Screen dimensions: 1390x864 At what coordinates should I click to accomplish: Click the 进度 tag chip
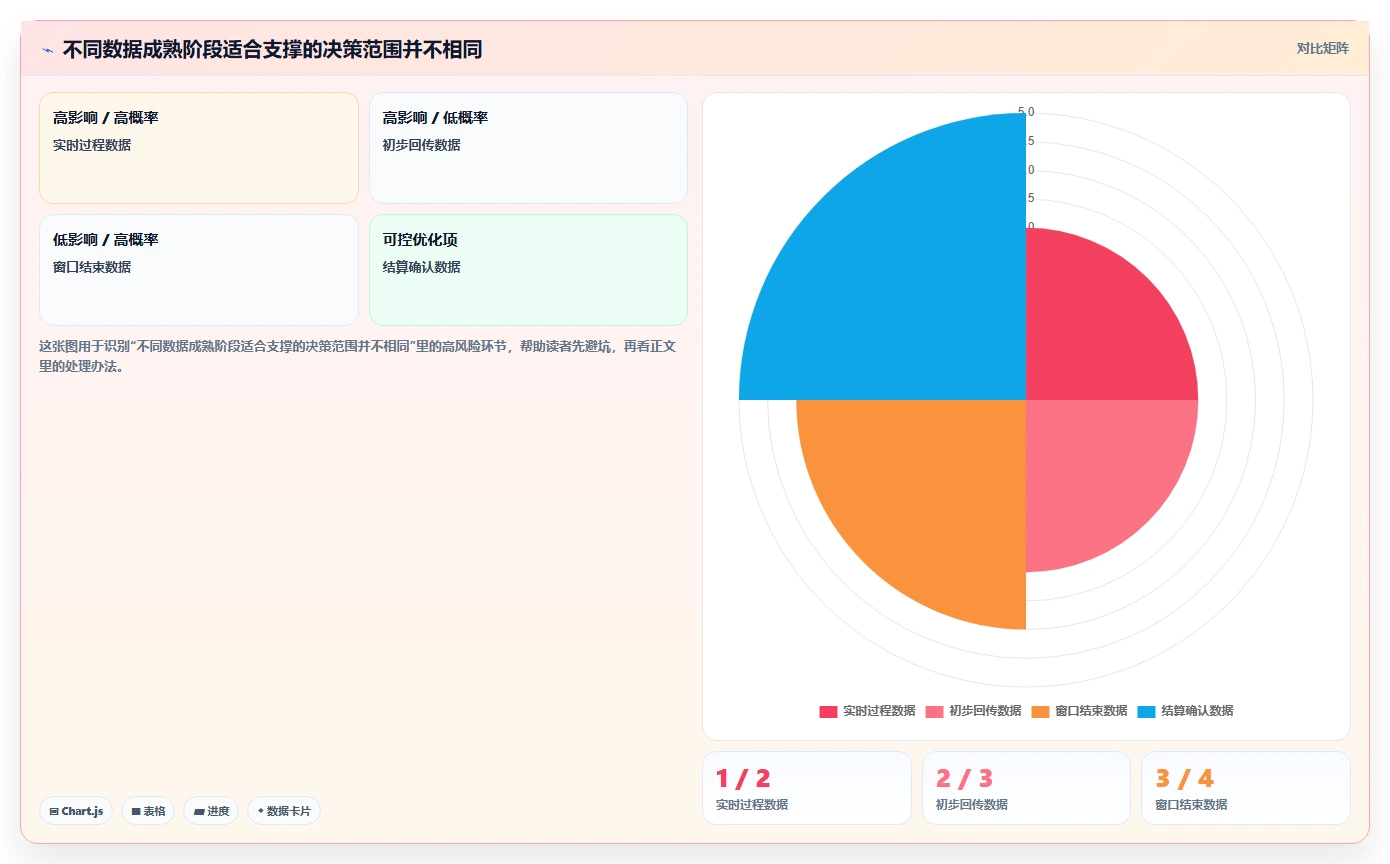click(211, 811)
